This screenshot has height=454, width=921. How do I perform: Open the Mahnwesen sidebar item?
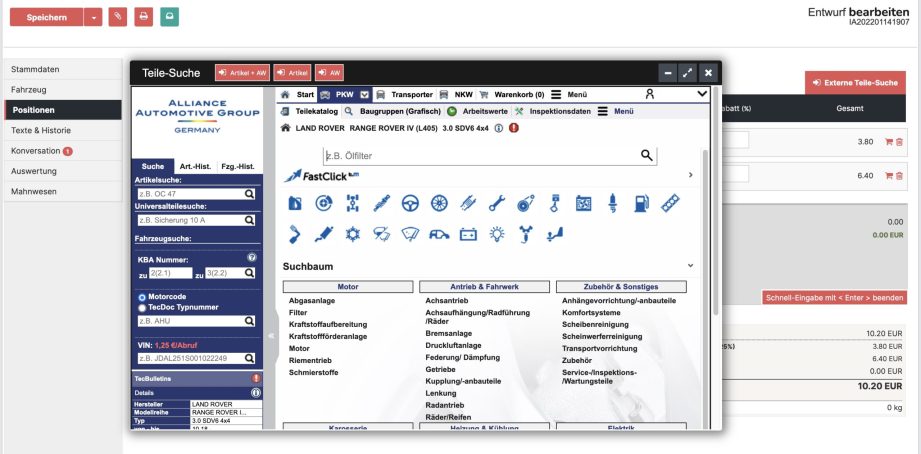(x=63, y=191)
